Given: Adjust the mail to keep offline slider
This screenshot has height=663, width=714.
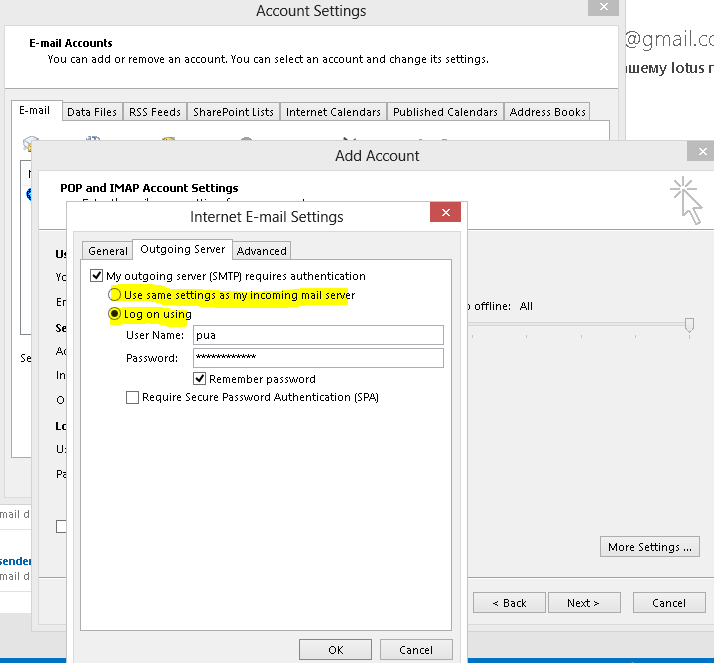Looking at the screenshot, I should coord(689,325).
